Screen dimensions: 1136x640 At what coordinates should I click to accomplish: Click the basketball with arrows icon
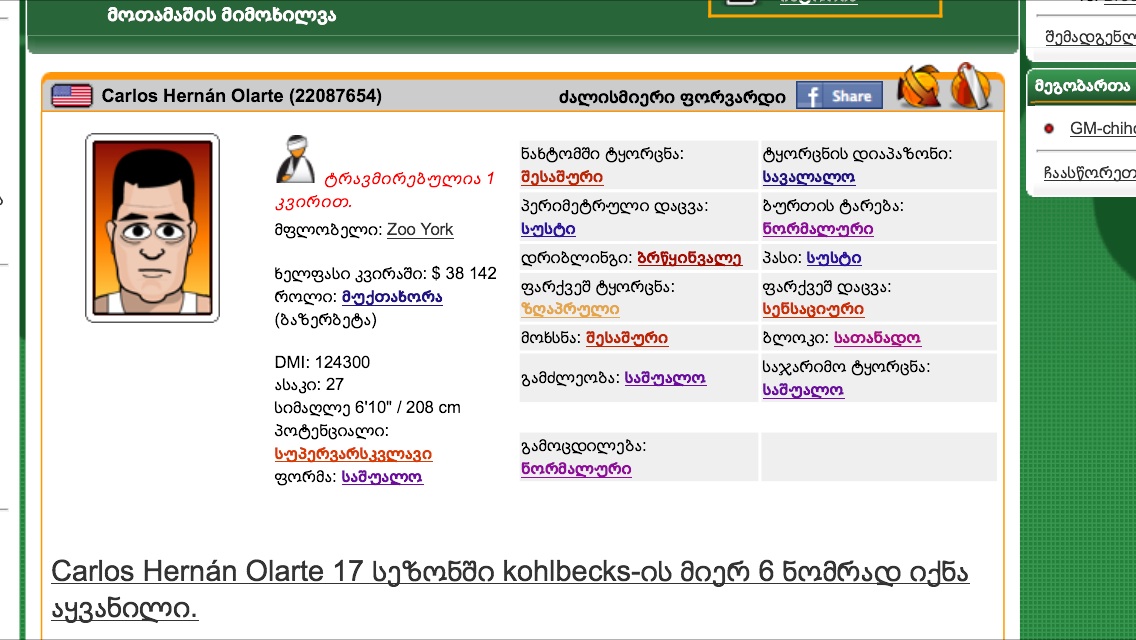tap(919, 87)
